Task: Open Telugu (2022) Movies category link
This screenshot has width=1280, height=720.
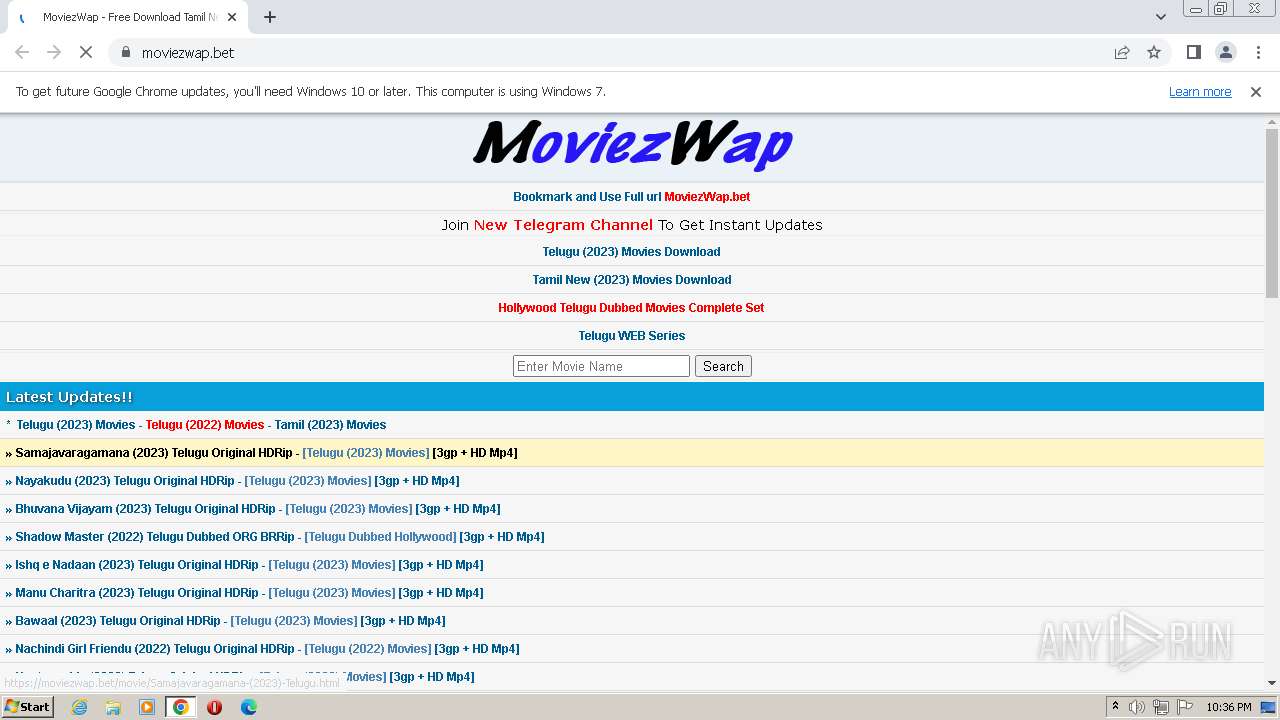Action: [205, 425]
